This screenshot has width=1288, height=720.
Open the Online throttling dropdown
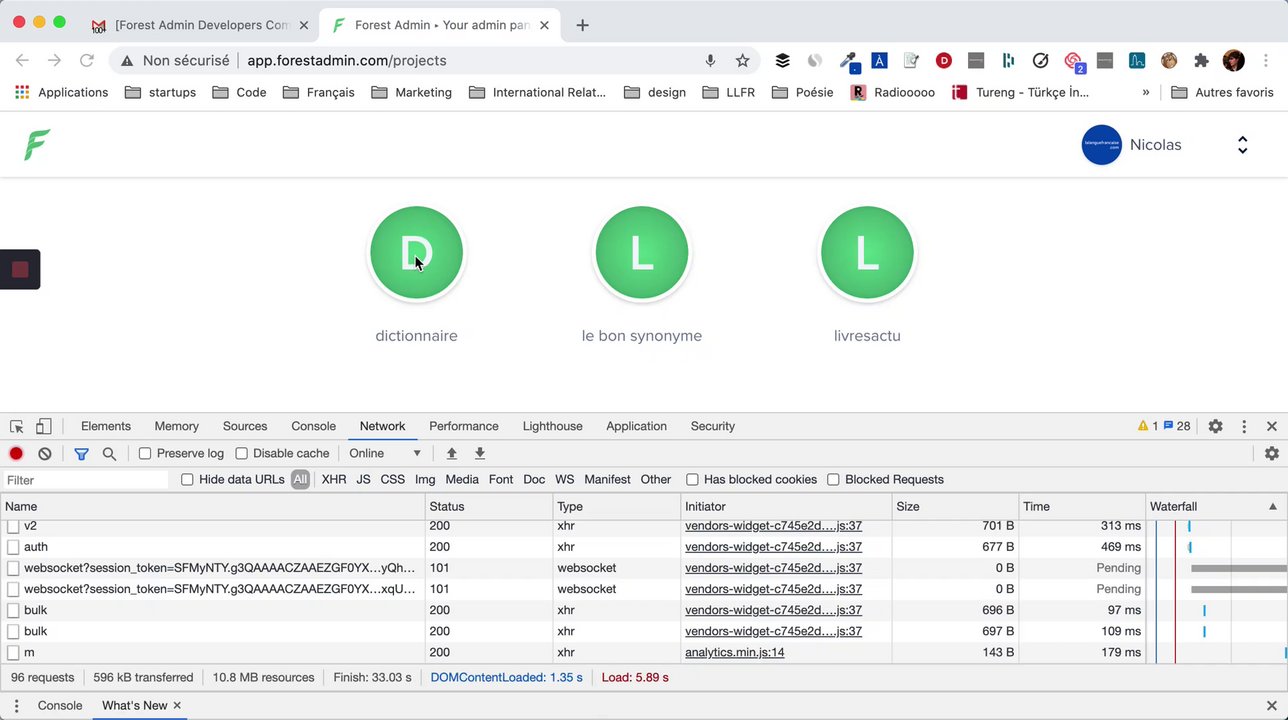385,453
